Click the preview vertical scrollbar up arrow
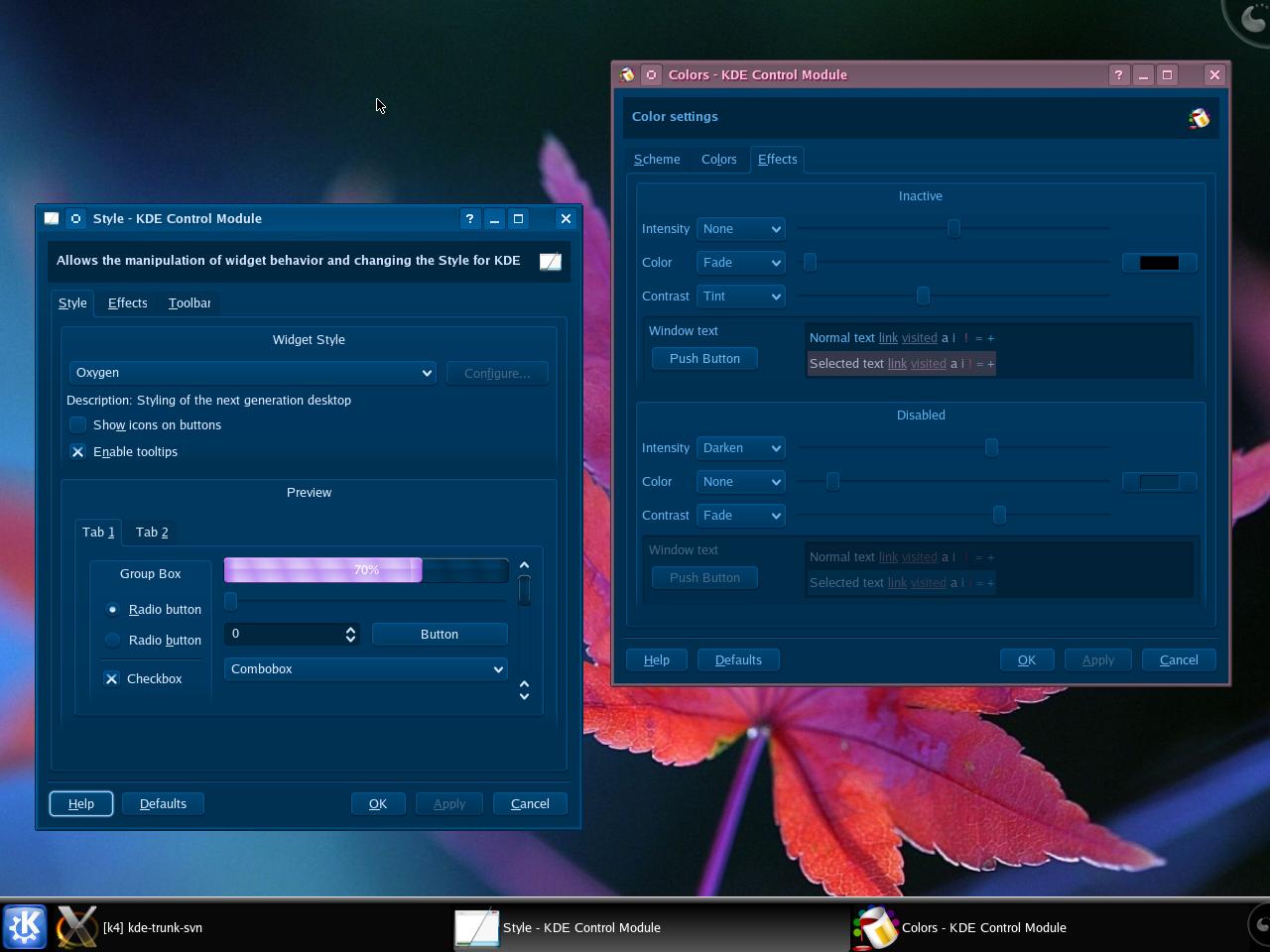The width and height of the screenshot is (1270, 952). tap(524, 565)
